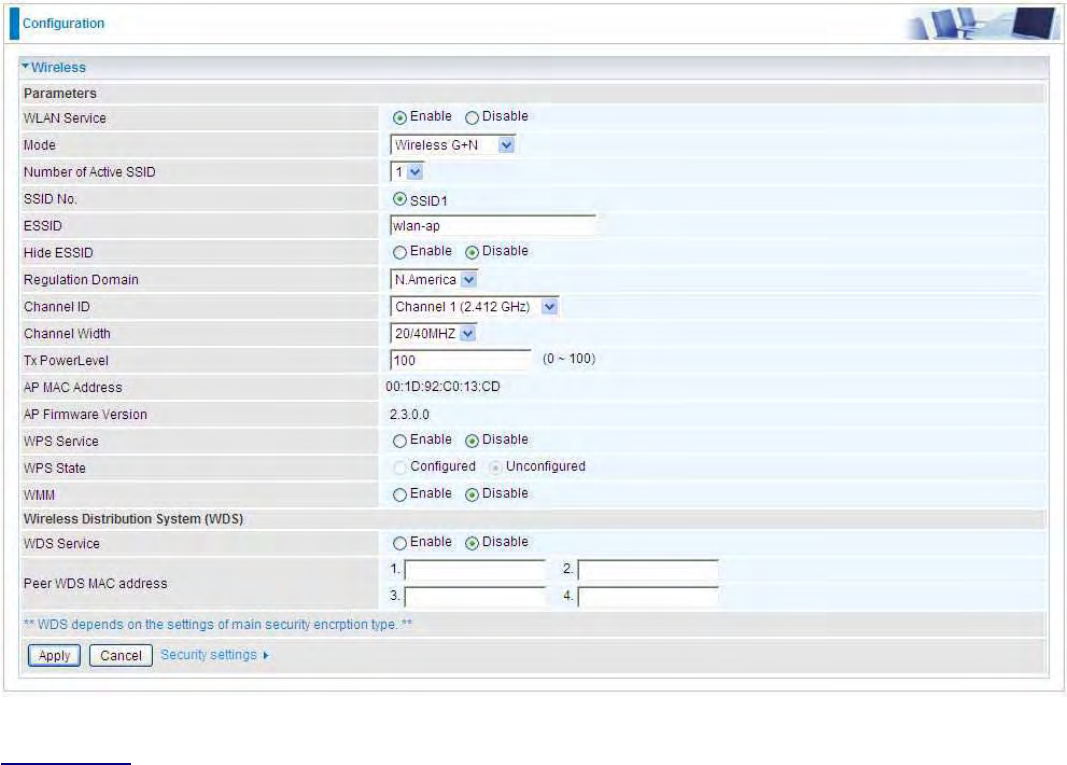Click the AP MAC Address value 00:1D:92:C0:13:CD

click(442, 387)
